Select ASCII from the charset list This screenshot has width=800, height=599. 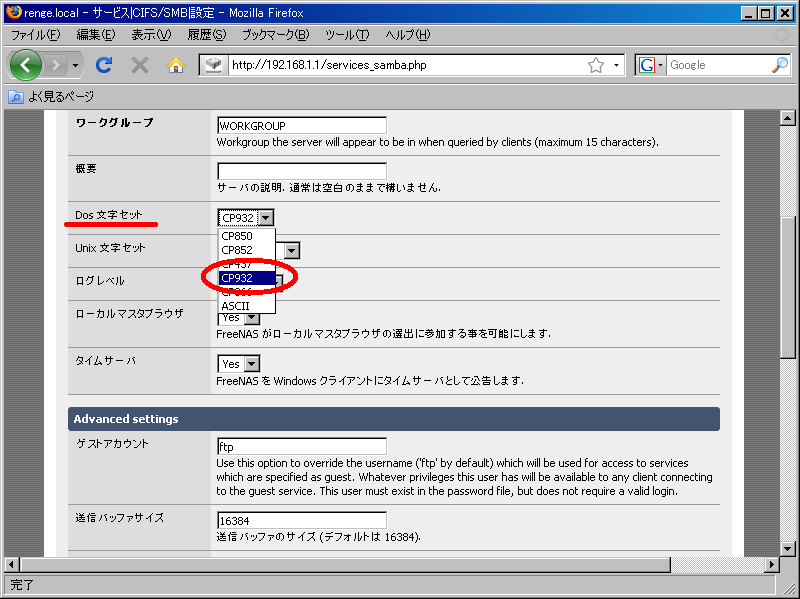247,306
